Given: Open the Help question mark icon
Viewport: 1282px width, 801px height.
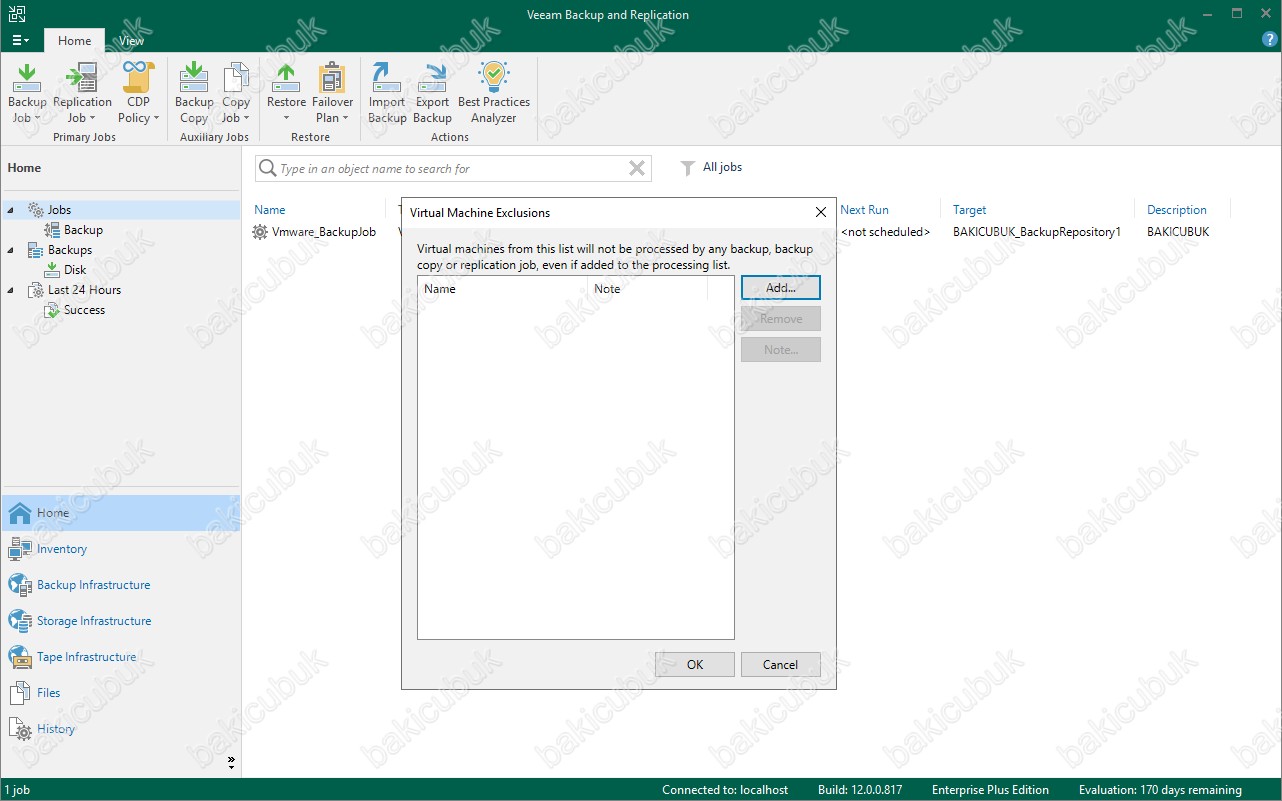Looking at the screenshot, I should click(x=1270, y=39).
